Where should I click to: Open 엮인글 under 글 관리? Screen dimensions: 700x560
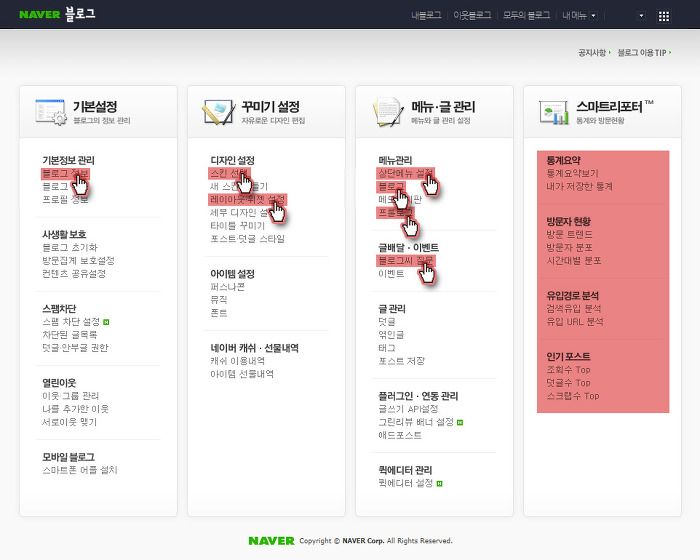pyautogui.click(x=391, y=334)
